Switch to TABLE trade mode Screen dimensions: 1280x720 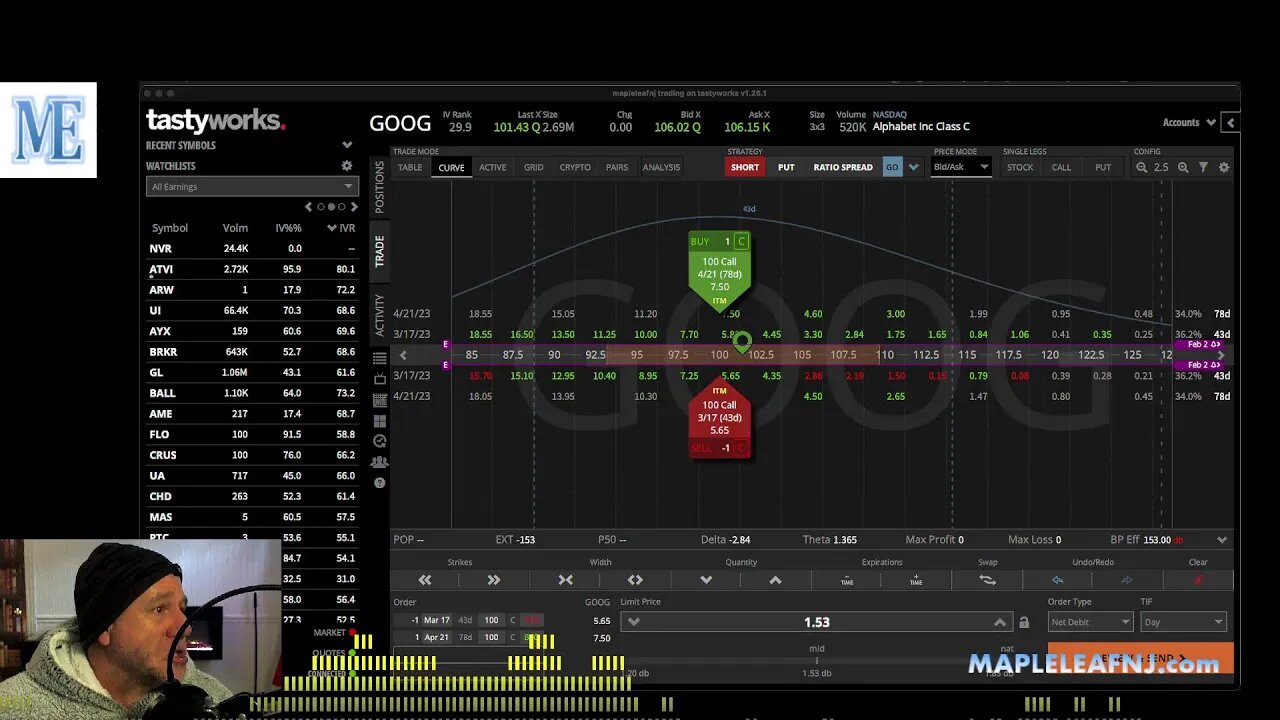click(410, 167)
